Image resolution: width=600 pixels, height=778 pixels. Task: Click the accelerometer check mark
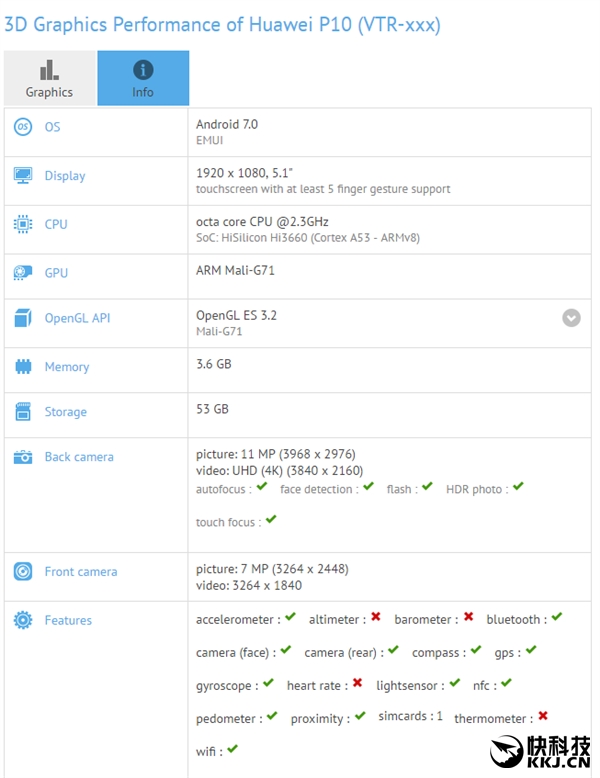tap(290, 617)
